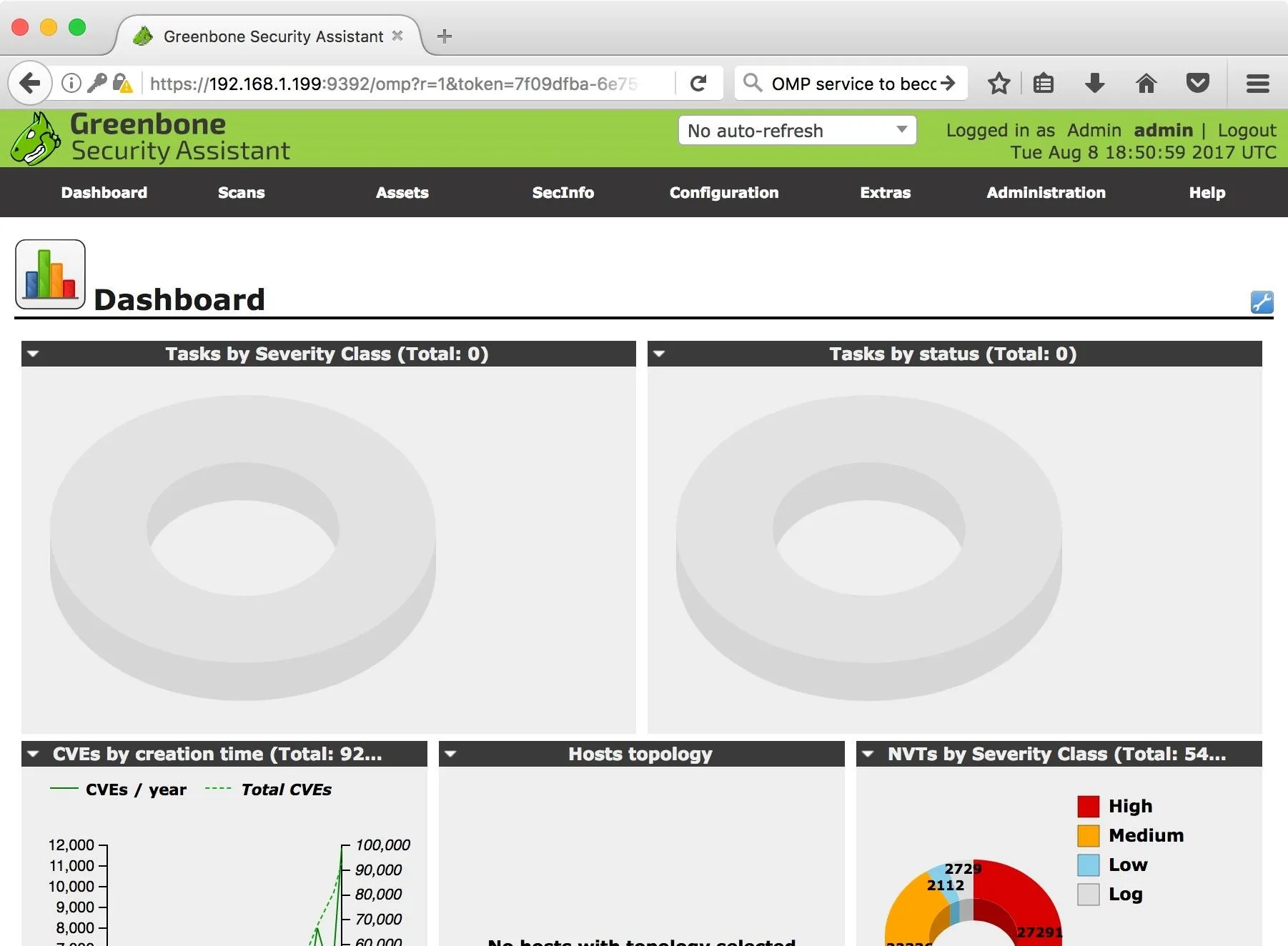Click the Greenbone dragon logo
1288x946 pixels.
click(x=35, y=139)
